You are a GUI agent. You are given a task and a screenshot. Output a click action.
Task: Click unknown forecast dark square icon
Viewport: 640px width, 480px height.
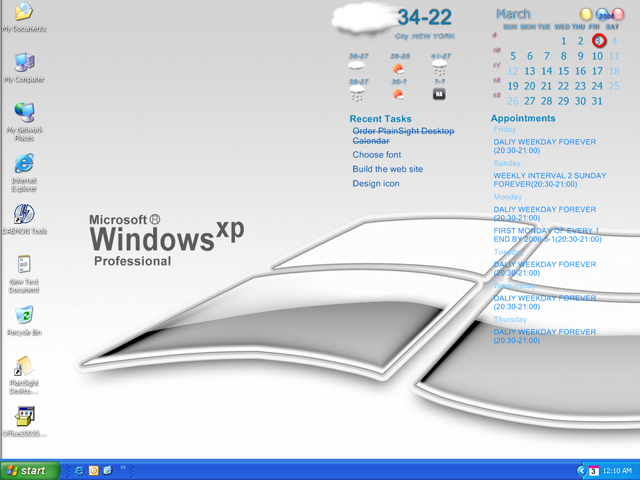click(x=439, y=94)
